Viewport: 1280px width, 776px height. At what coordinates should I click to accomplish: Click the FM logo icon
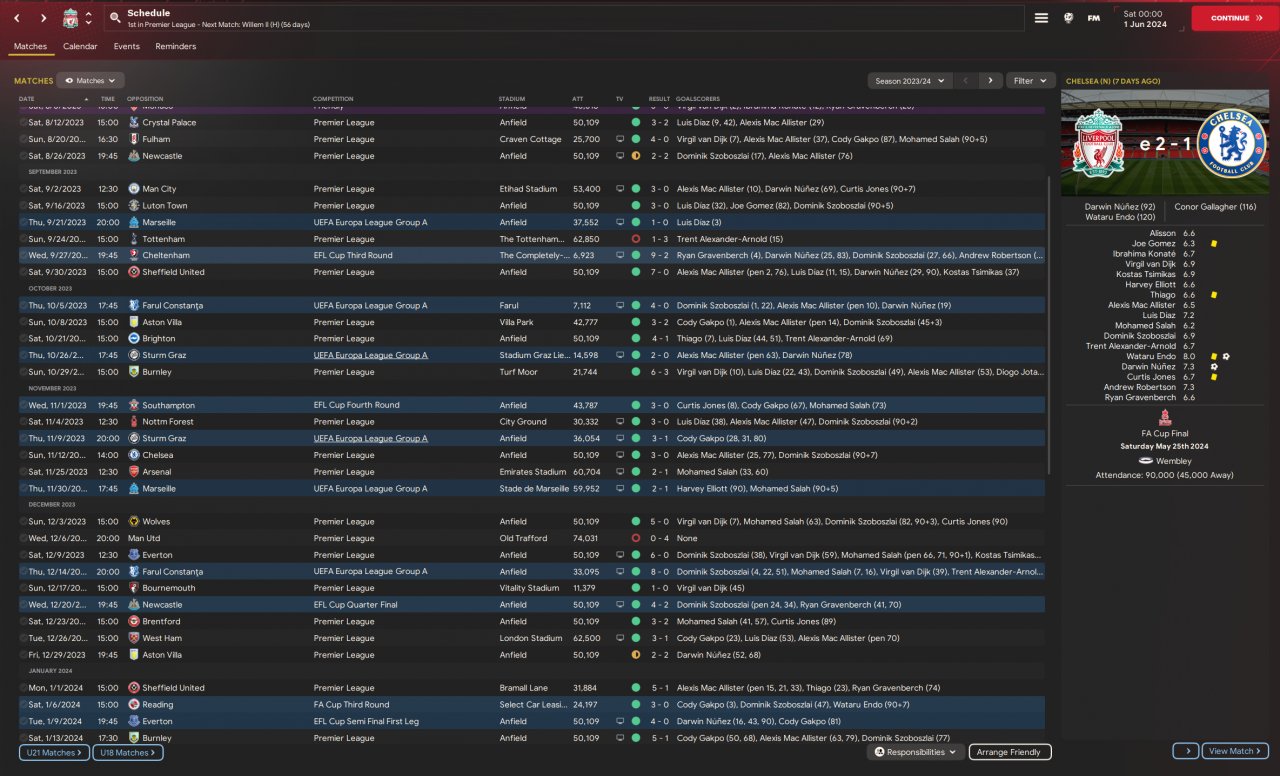[x=1093, y=18]
